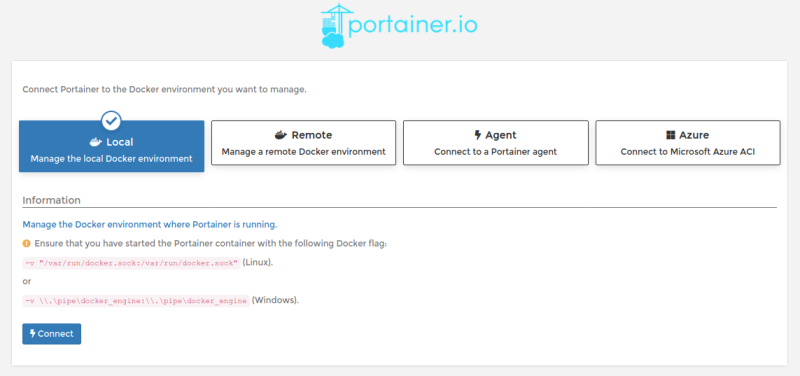800x376 pixels.
Task: Click the lightning bolt icon beside Agent
Action: point(478,135)
